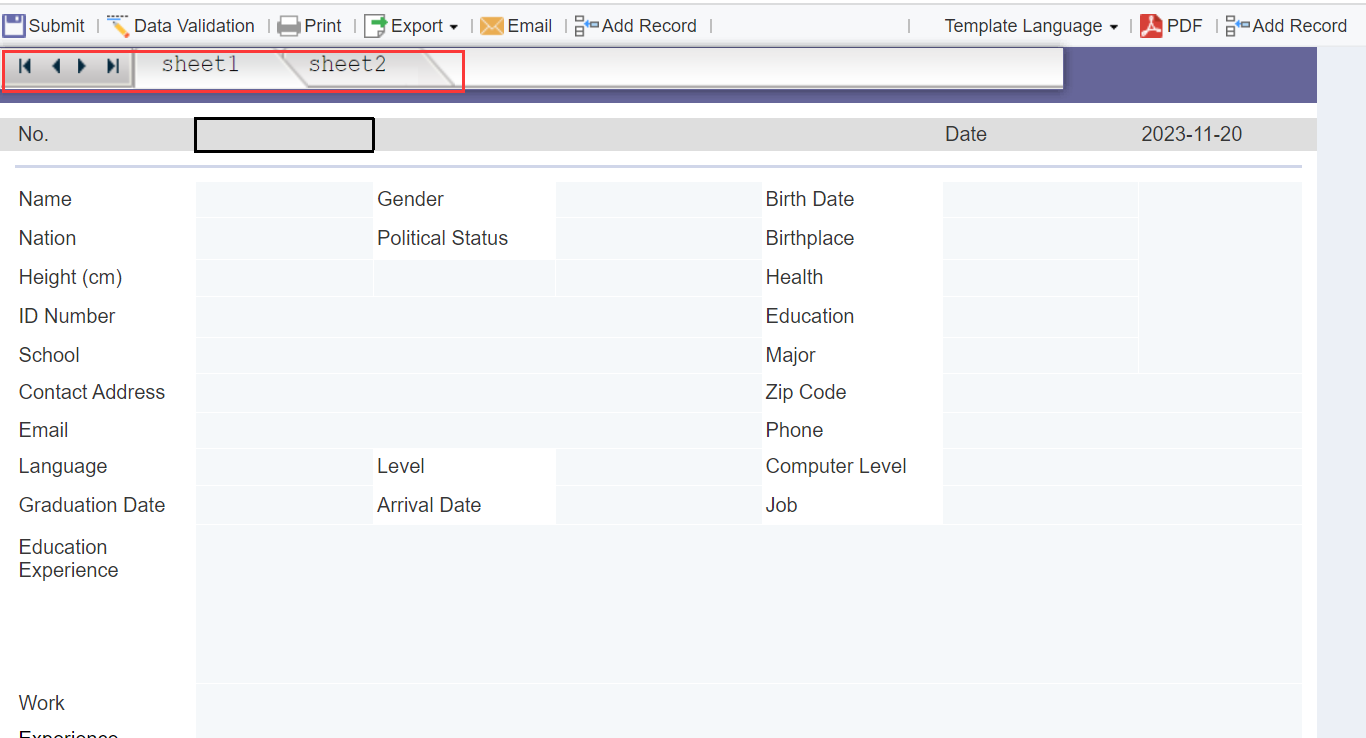Image resolution: width=1366 pixels, height=738 pixels.
Task: Click the ID Number input field
Action: (479, 317)
